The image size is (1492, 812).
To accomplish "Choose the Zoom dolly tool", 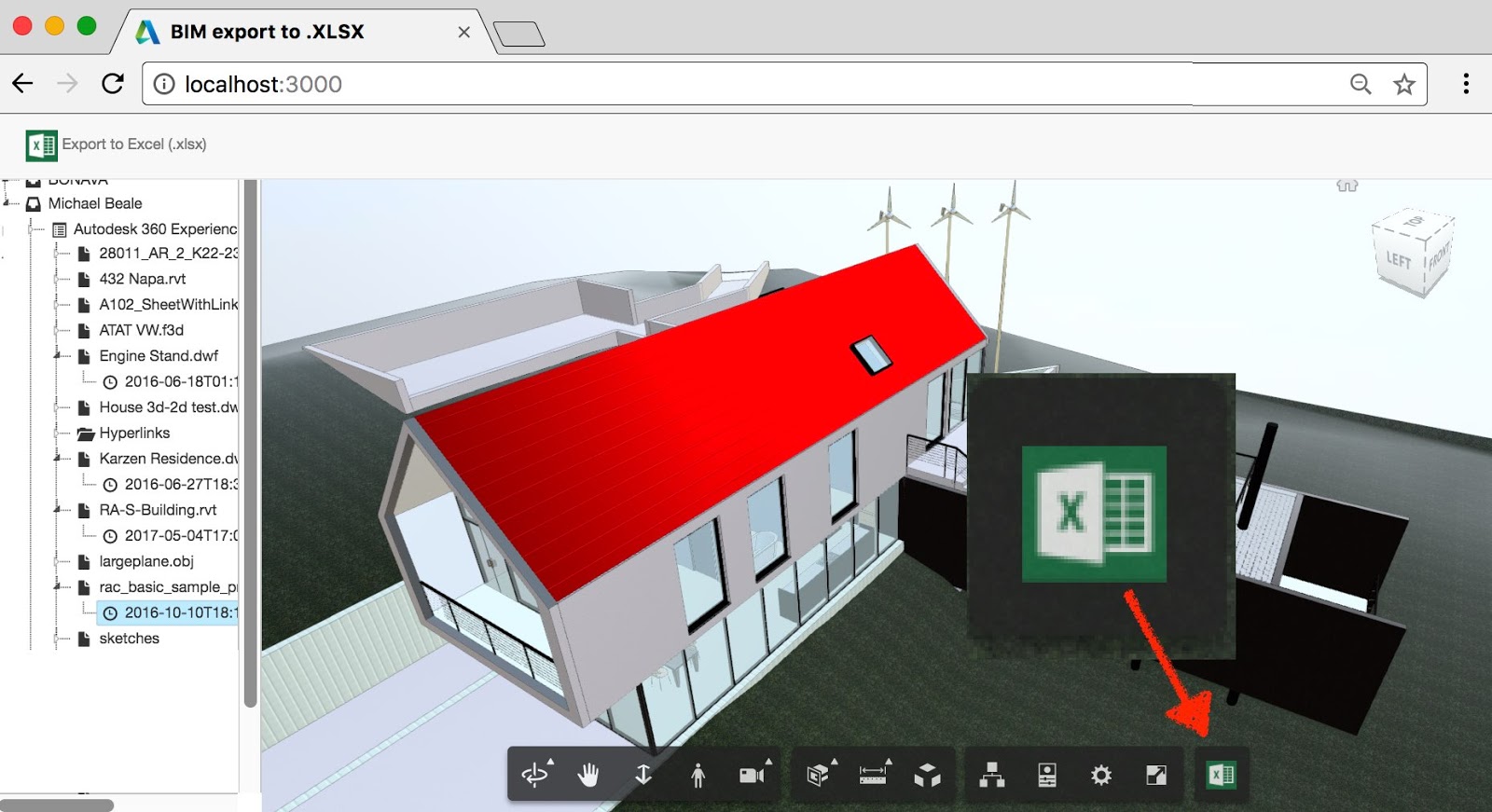I will (x=643, y=775).
